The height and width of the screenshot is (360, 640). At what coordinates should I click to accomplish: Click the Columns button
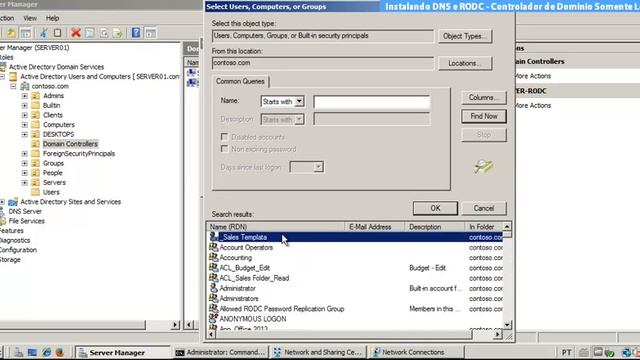[484, 98]
